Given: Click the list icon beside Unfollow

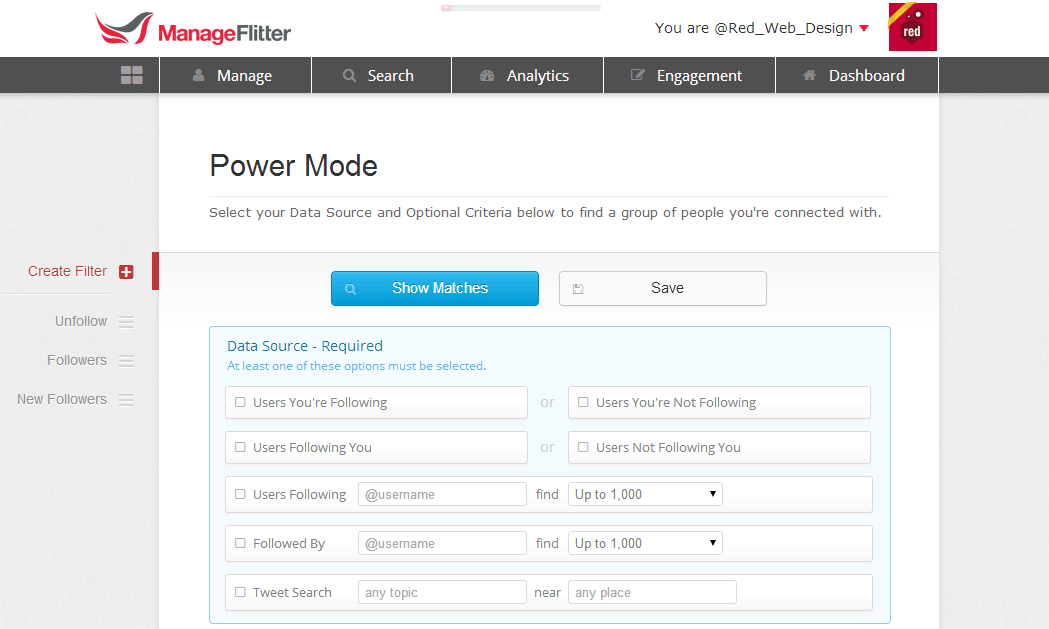Looking at the screenshot, I should 126,322.
